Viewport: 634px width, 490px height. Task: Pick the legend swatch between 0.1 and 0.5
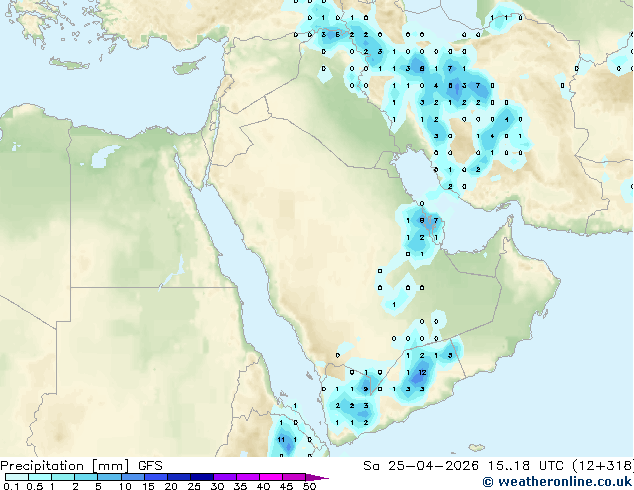(17, 477)
